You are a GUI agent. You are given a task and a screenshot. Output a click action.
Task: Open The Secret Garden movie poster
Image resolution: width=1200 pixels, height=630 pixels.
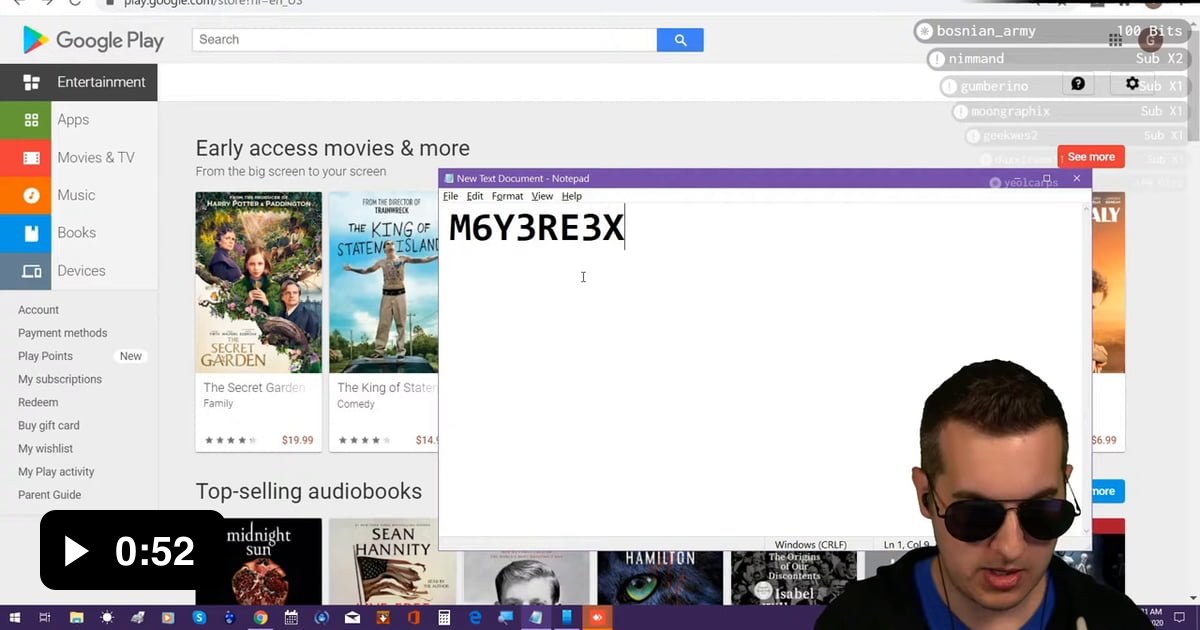click(x=259, y=282)
